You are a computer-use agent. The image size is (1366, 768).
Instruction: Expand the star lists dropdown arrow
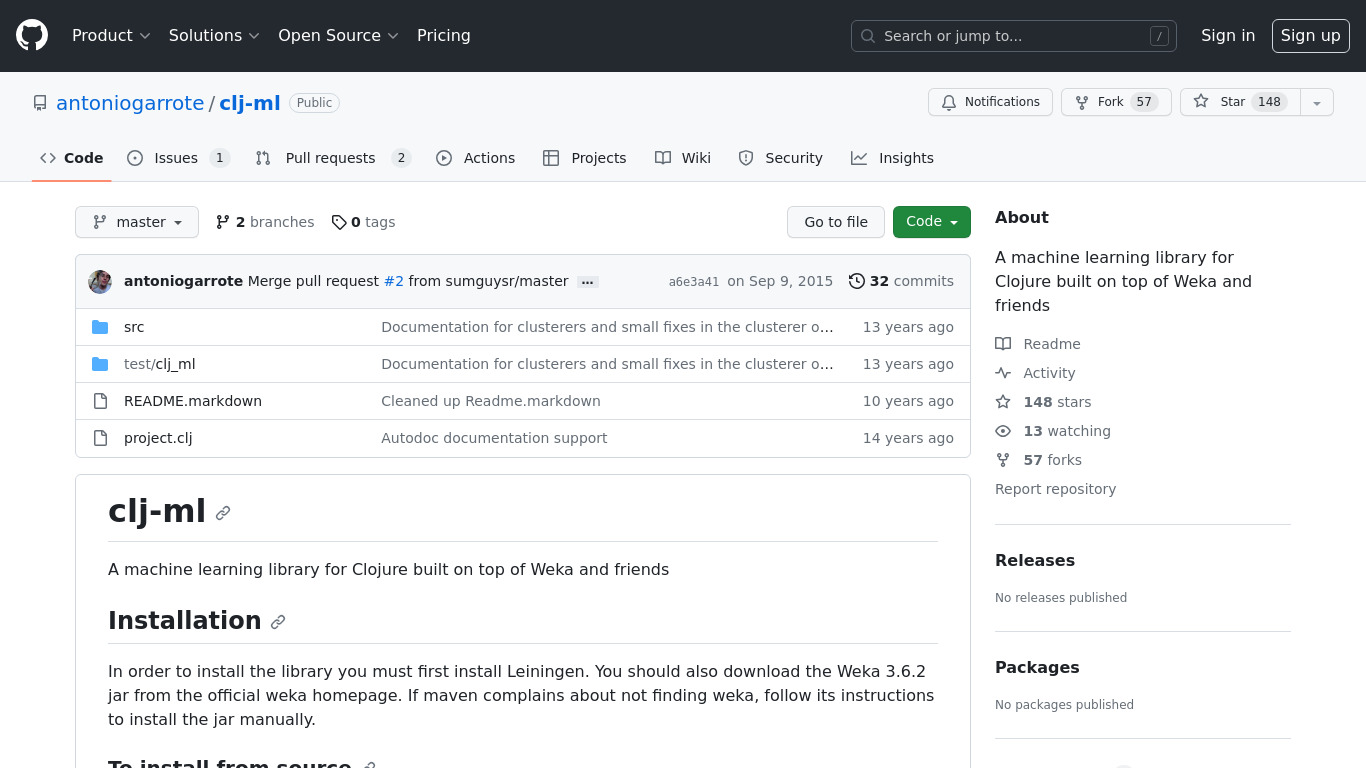click(x=1317, y=102)
